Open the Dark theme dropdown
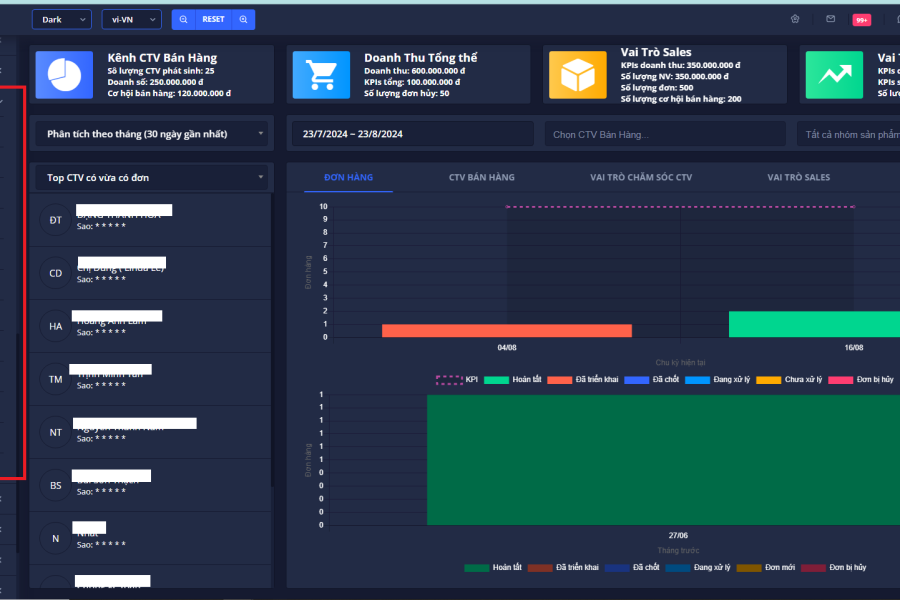900x600 pixels. point(62,19)
